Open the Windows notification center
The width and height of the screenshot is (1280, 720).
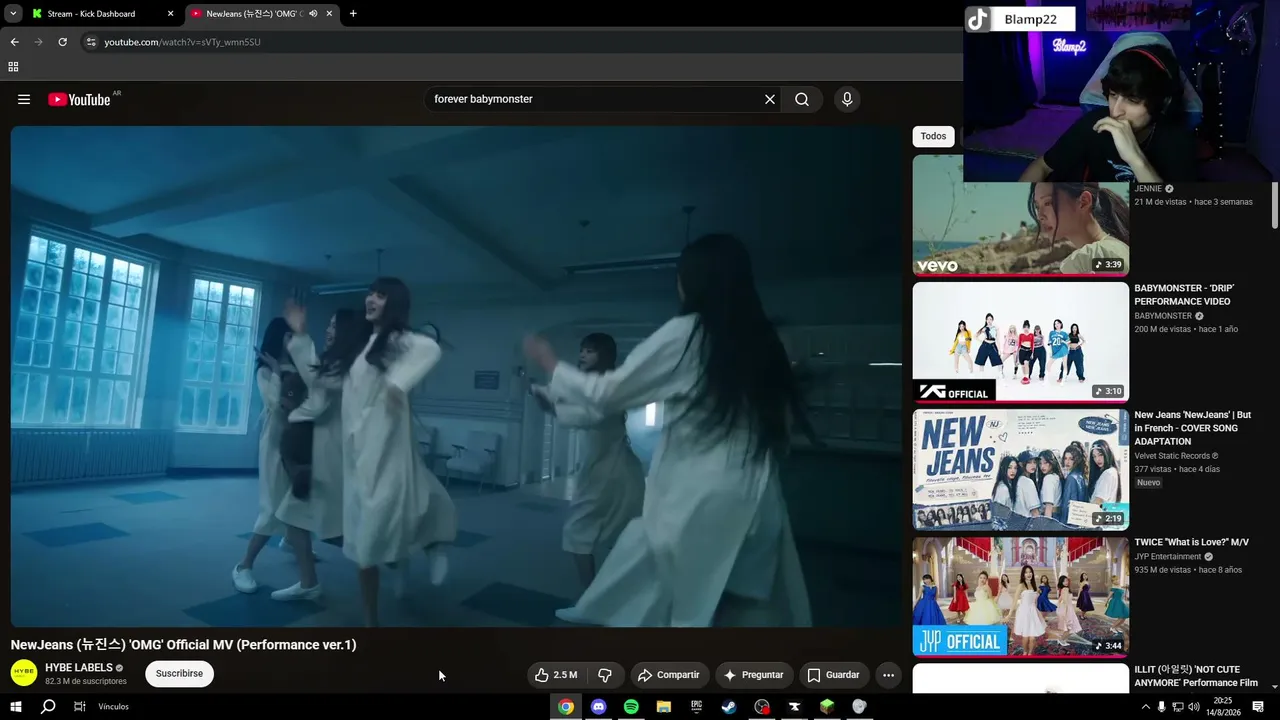coord(1258,707)
